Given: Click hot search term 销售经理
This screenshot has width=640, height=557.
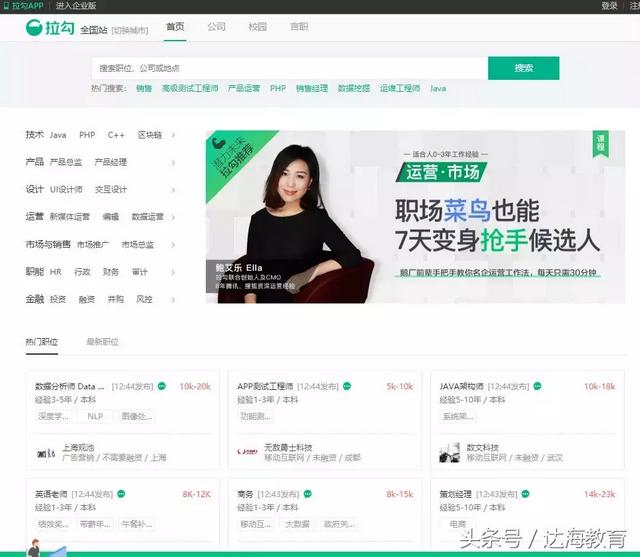Looking at the screenshot, I should [x=312, y=88].
